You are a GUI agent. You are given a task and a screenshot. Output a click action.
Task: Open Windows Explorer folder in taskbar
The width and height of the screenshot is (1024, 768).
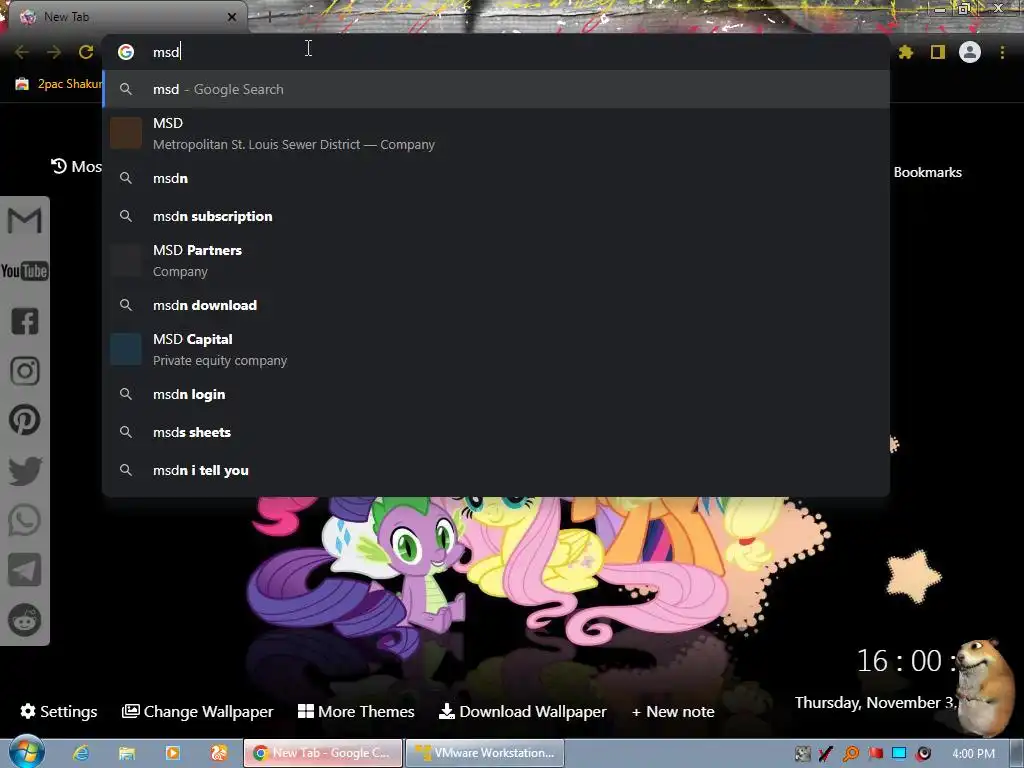click(x=127, y=753)
